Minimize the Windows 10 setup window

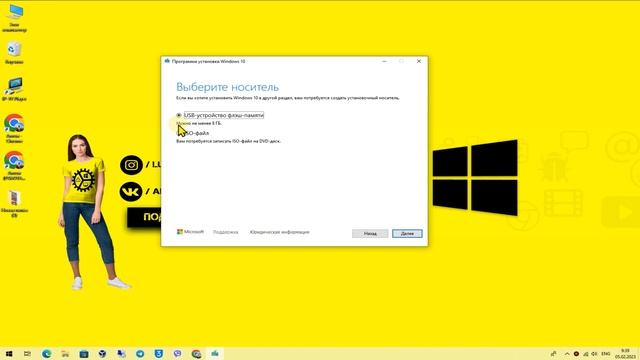(x=384, y=61)
